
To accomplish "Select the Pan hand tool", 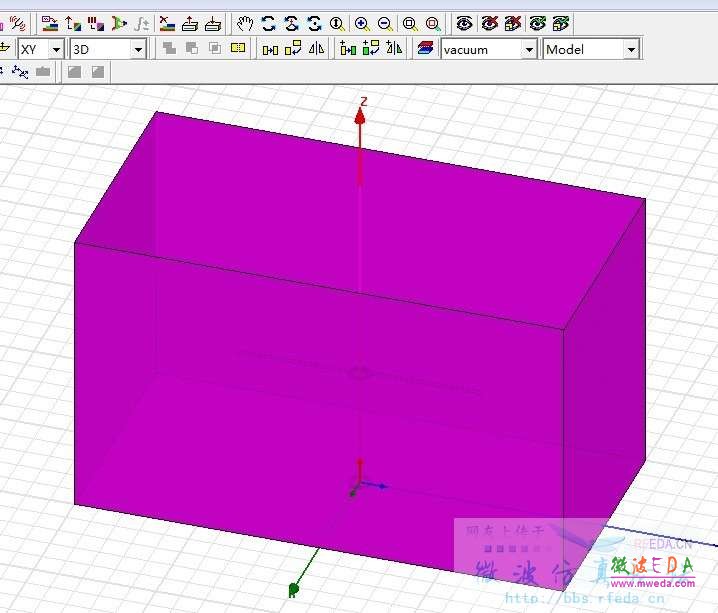I will (x=245, y=23).
